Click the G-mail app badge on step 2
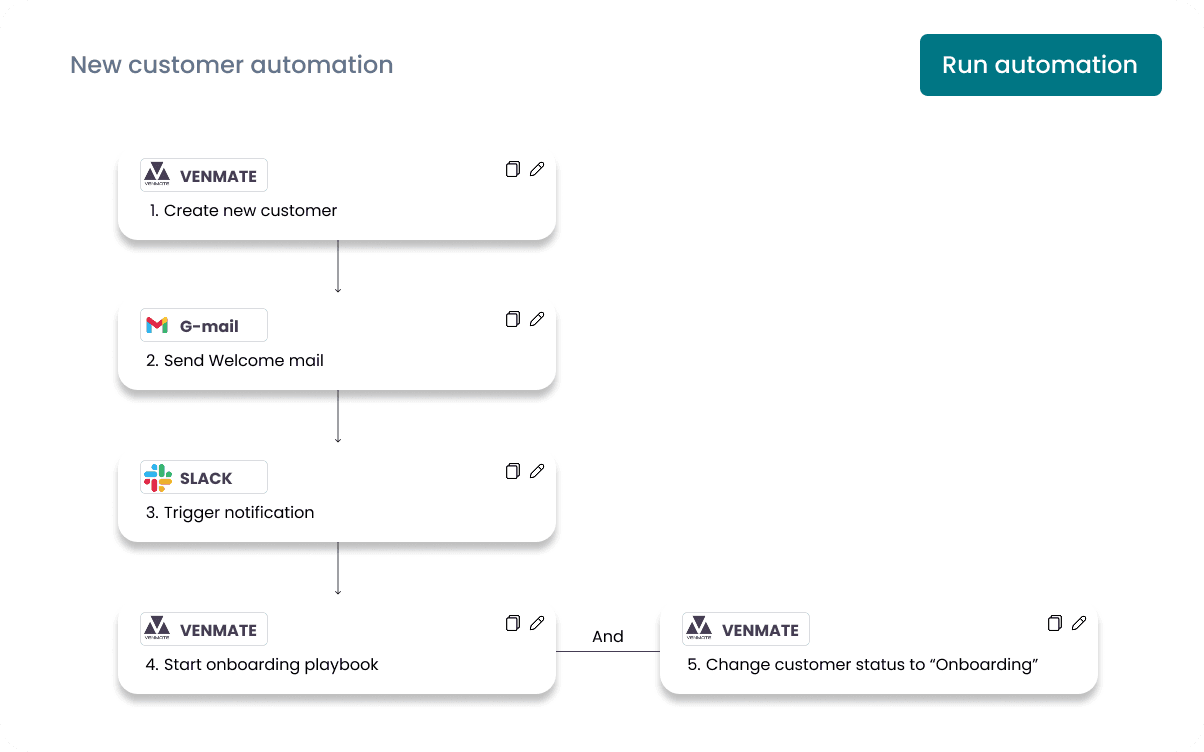 pos(203,324)
